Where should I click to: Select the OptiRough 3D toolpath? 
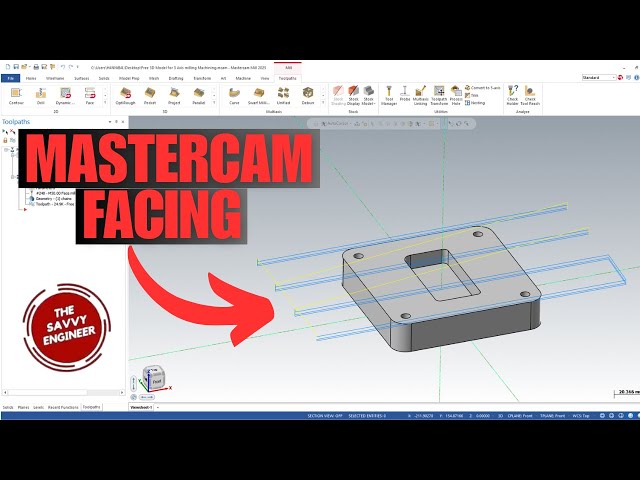click(125, 96)
